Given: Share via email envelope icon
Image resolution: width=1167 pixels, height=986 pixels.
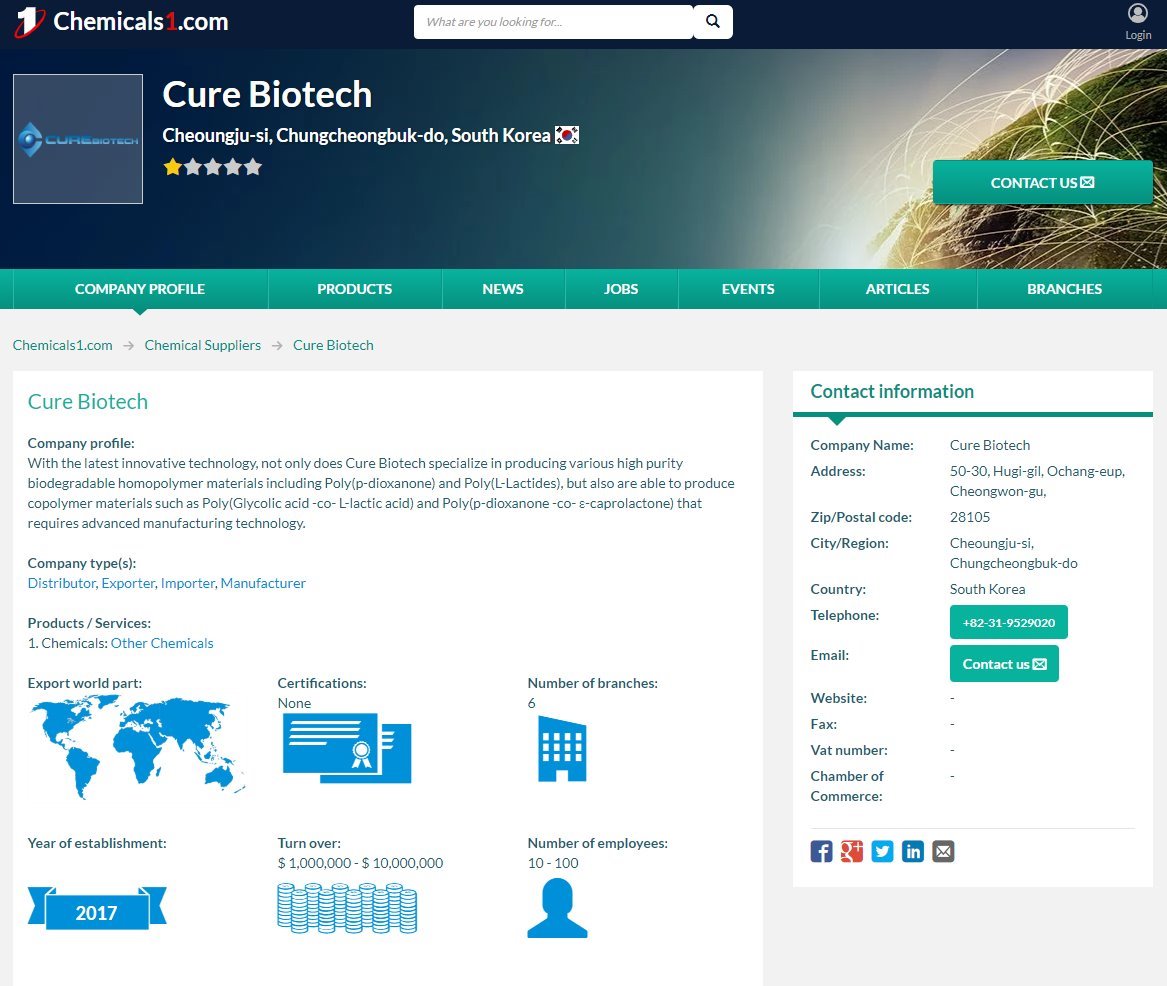Looking at the screenshot, I should (x=944, y=851).
